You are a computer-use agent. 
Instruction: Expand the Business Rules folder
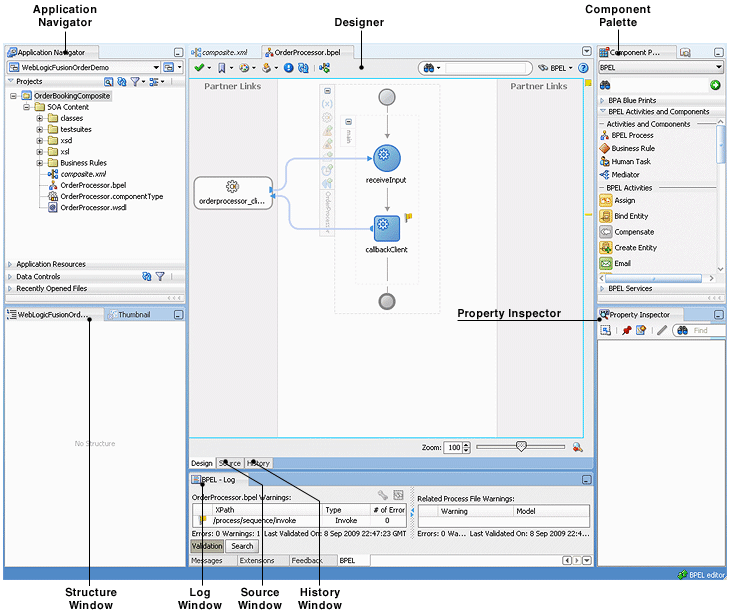pyautogui.click(x=40, y=163)
